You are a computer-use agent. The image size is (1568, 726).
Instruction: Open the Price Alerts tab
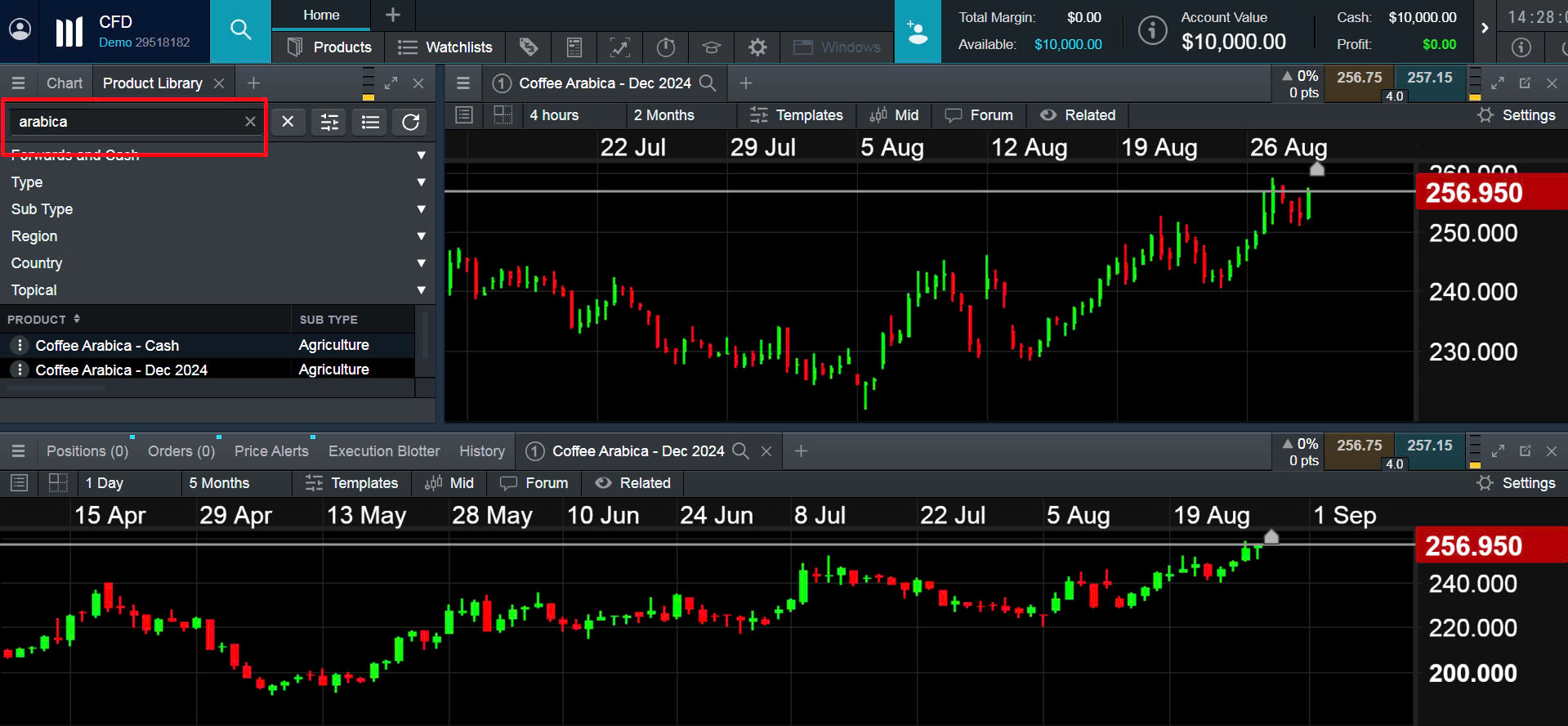click(271, 451)
